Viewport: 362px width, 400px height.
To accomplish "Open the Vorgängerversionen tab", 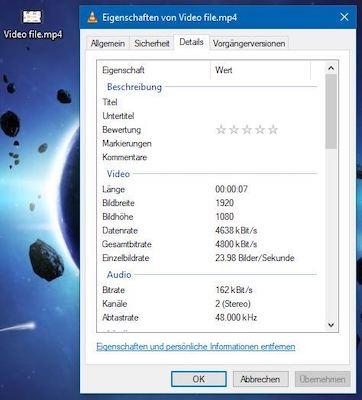I will click(x=249, y=43).
